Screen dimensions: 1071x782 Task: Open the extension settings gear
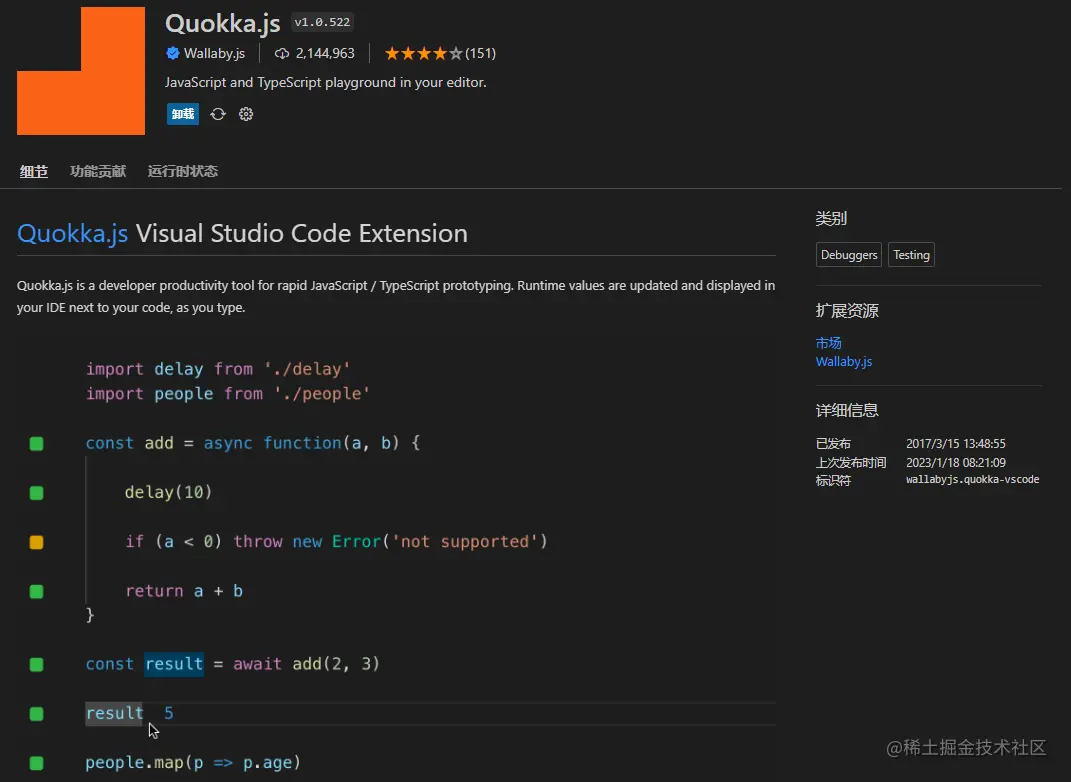pos(246,114)
